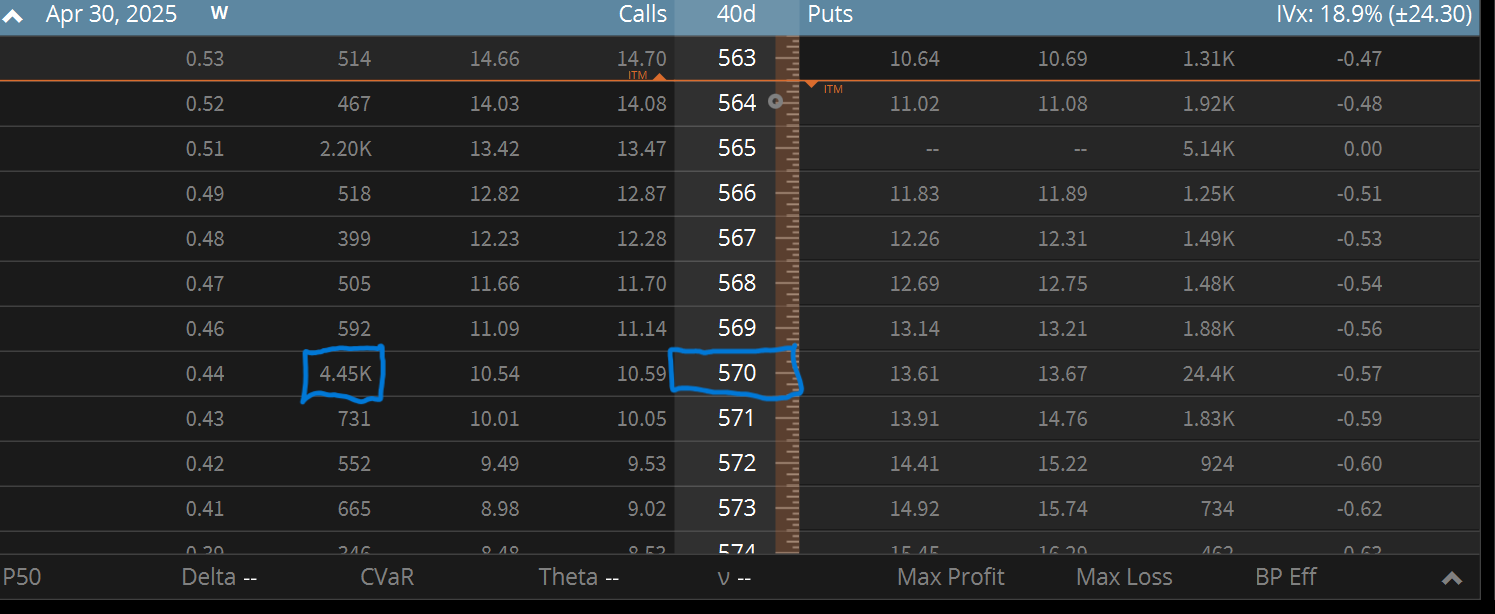Collapse the Apr 30, 2025 expiration chevron
This screenshot has width=1495, height=614.
click(x=13, y=16)
